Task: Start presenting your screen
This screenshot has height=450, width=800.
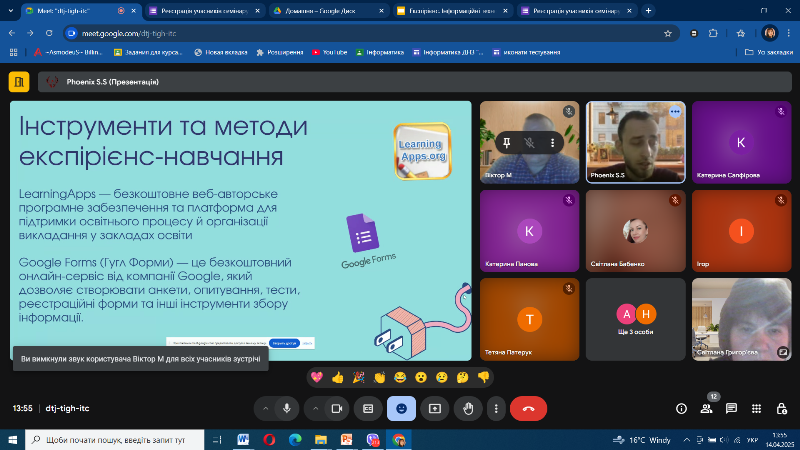Action: point(435,409)
